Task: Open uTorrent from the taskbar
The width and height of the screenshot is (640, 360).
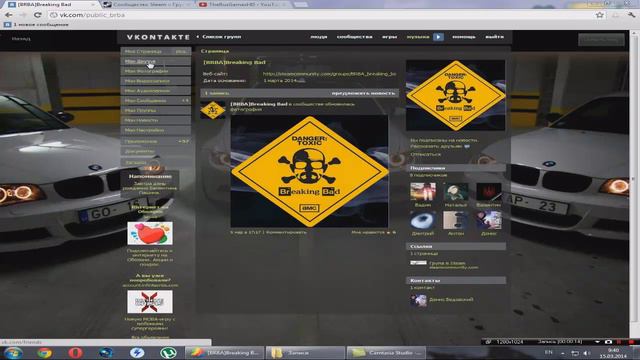Action: point(168,353)
